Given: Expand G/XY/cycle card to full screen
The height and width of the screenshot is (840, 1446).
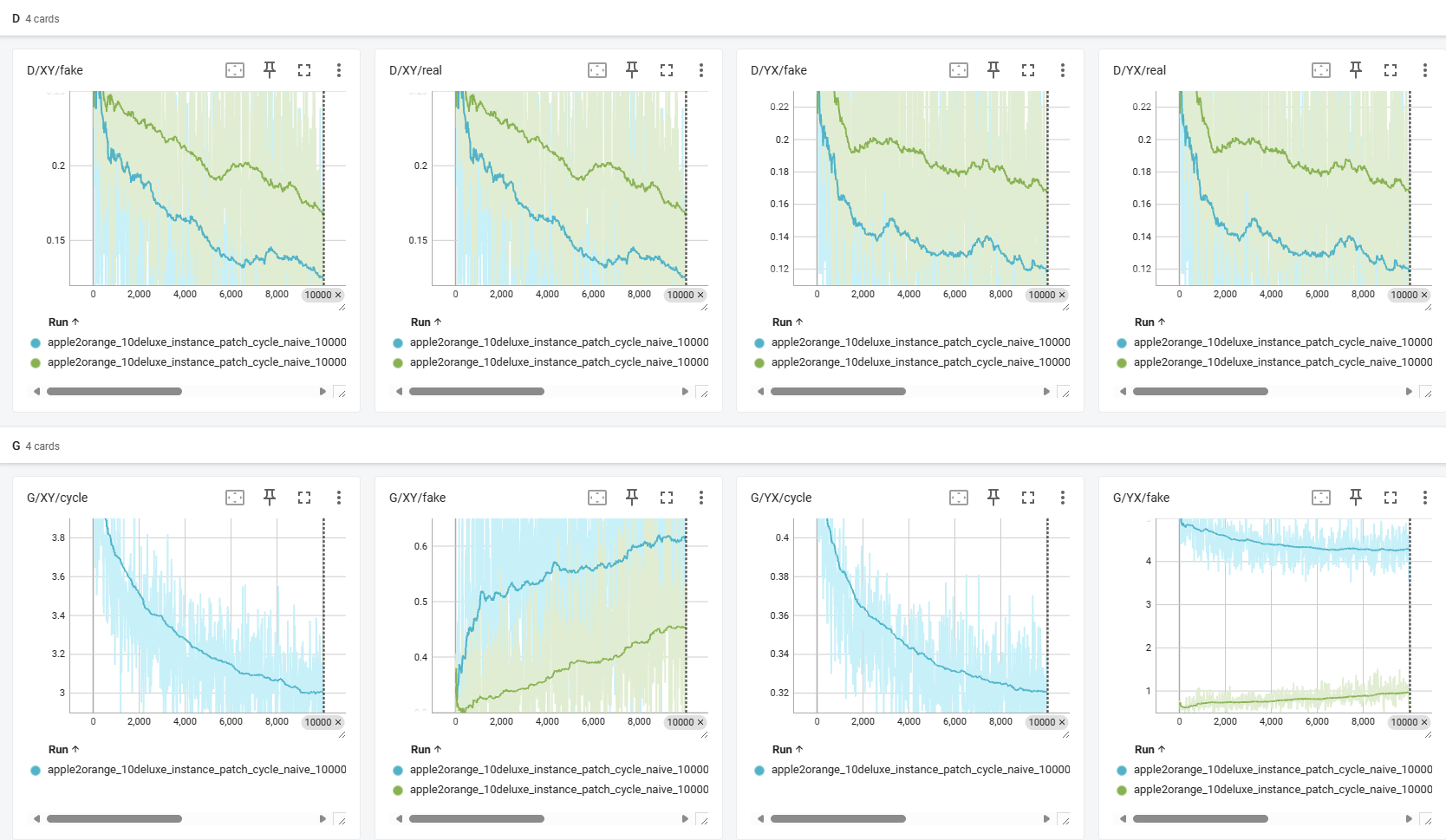Looking at the screenshot, I should (x=304, y=498).
